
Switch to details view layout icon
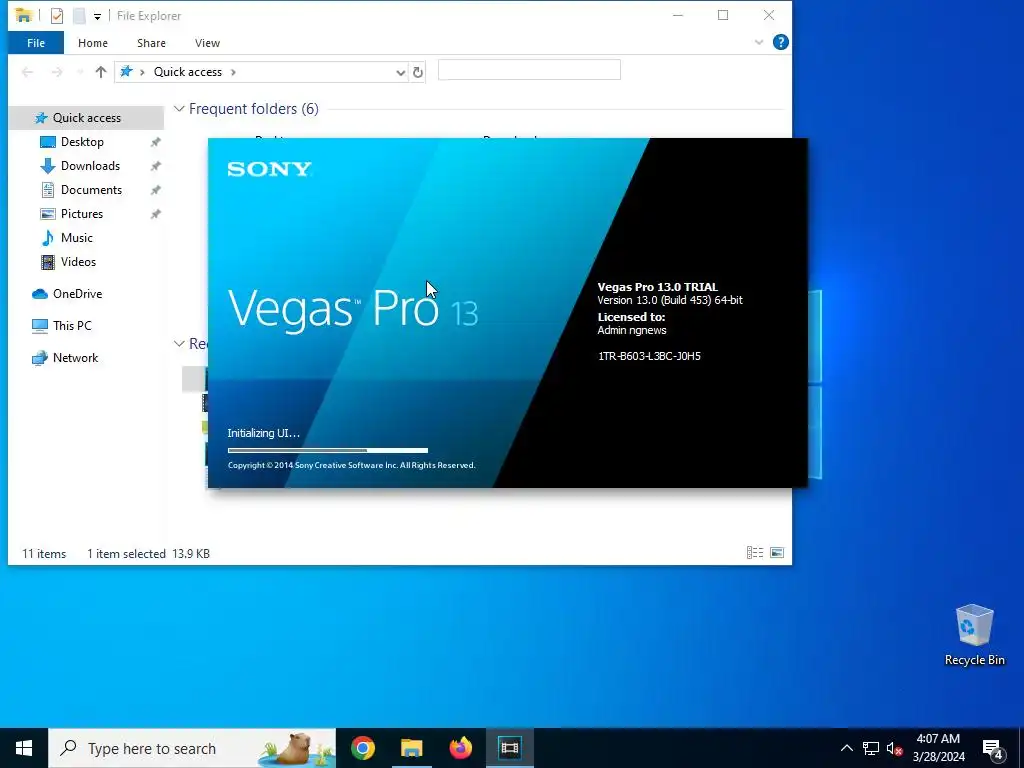click(x=755, y=553)
